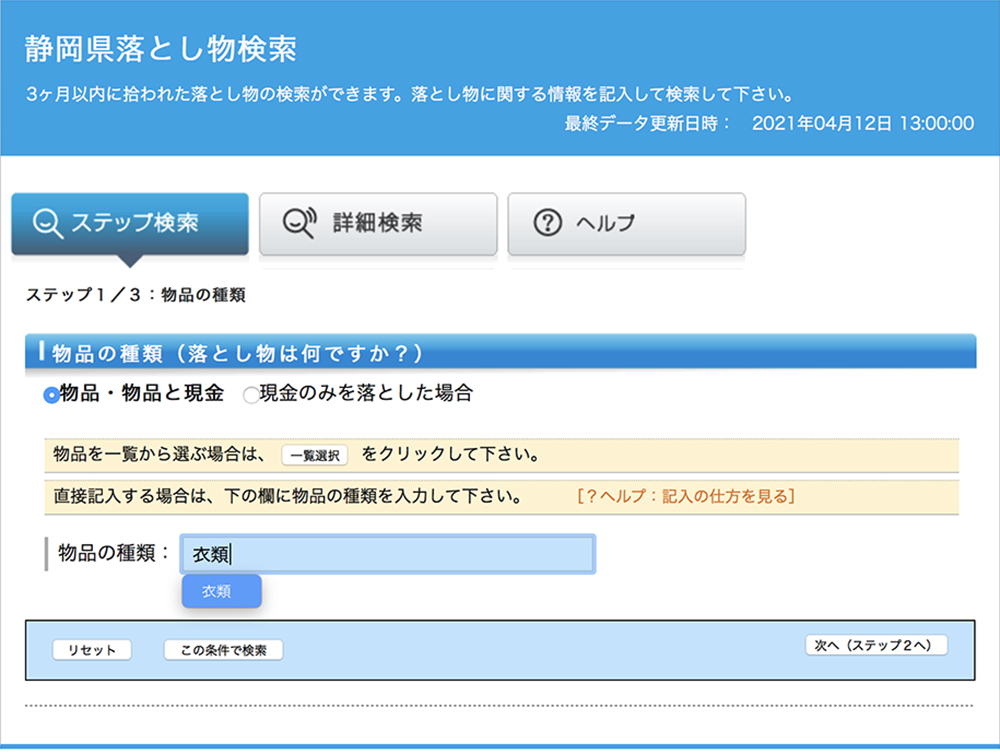Select the 物品・物品と現金 radio button
Viewport: 1000px width, 755px height.
pos(51,395)
